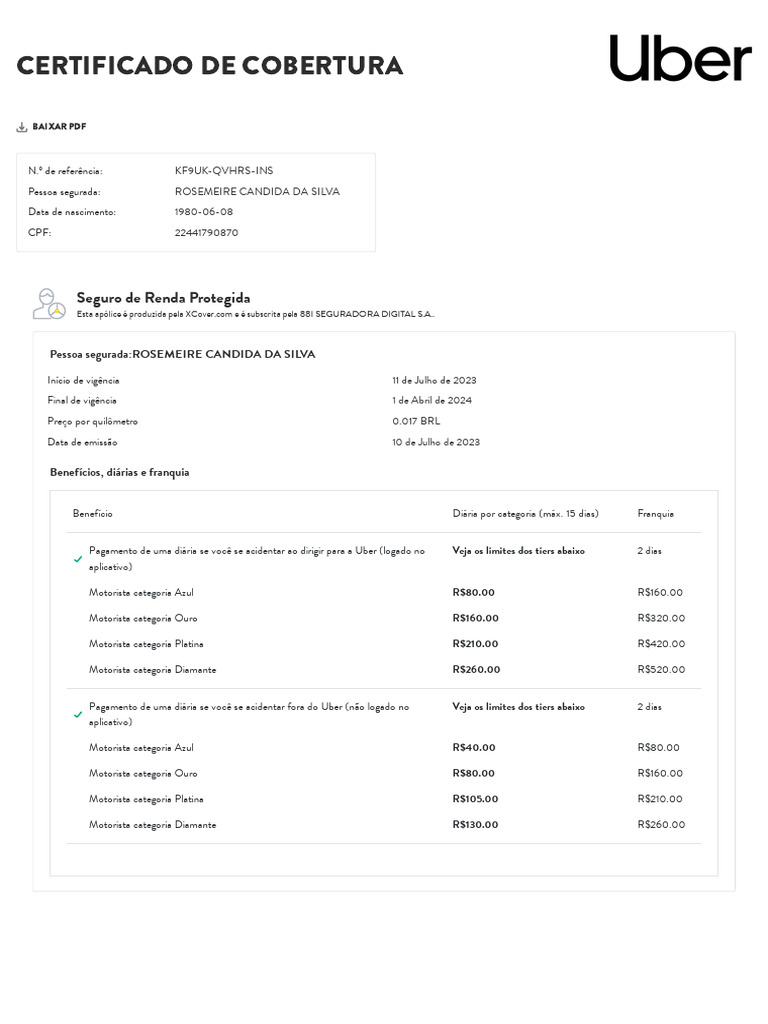Select the R$420.00 franquia value

pyautogui.click(x=661, y=644)
